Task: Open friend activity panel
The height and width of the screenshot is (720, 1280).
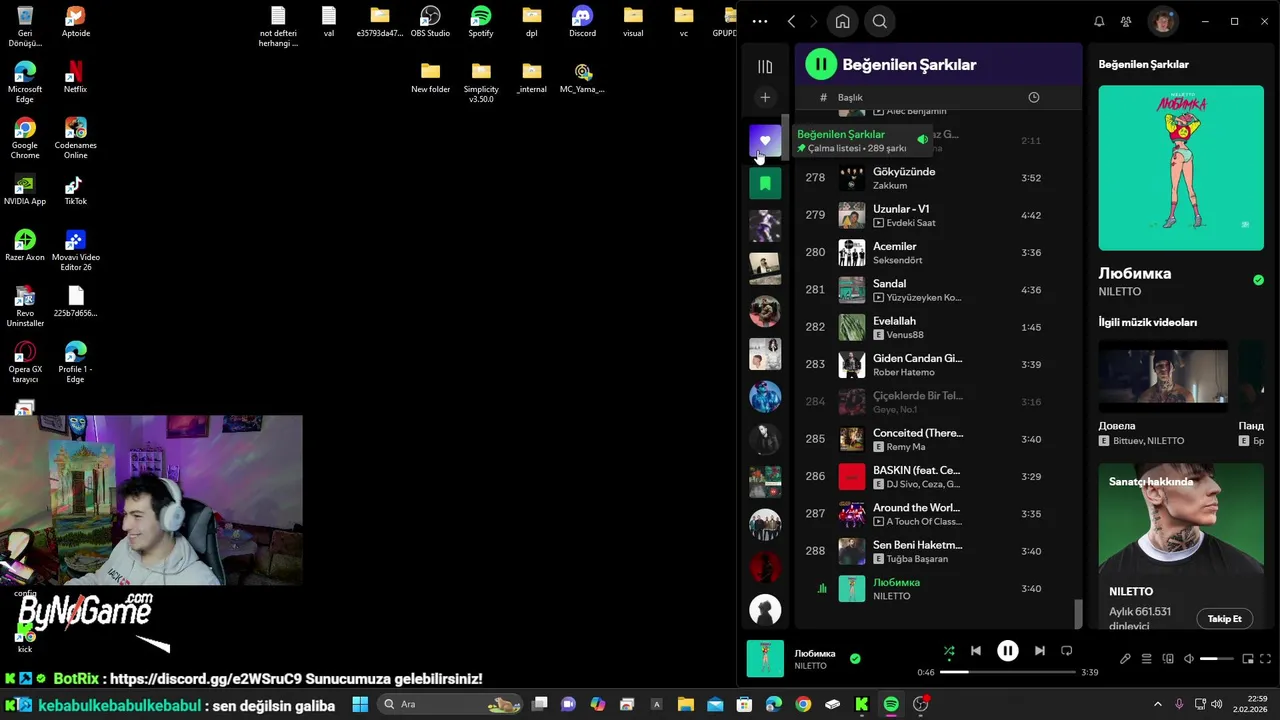Action: click(1126, 21)
